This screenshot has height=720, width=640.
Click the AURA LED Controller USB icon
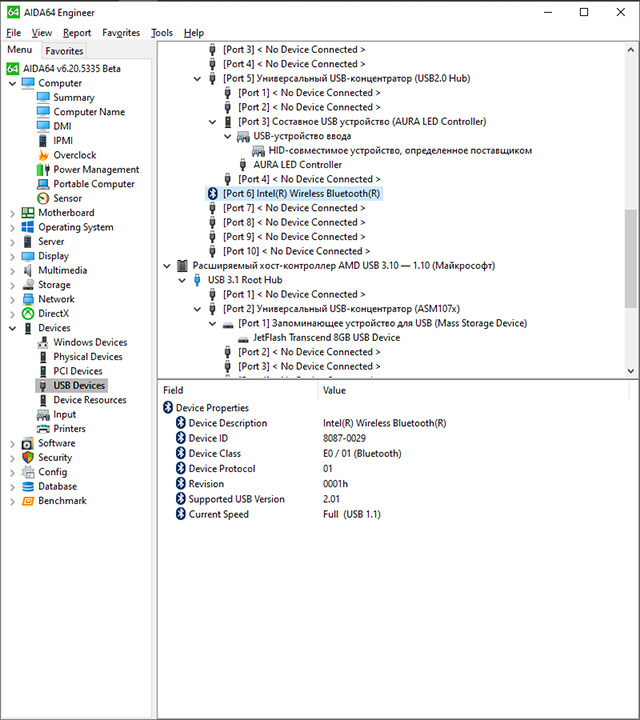pyautogui.click(x=243, y=165)
